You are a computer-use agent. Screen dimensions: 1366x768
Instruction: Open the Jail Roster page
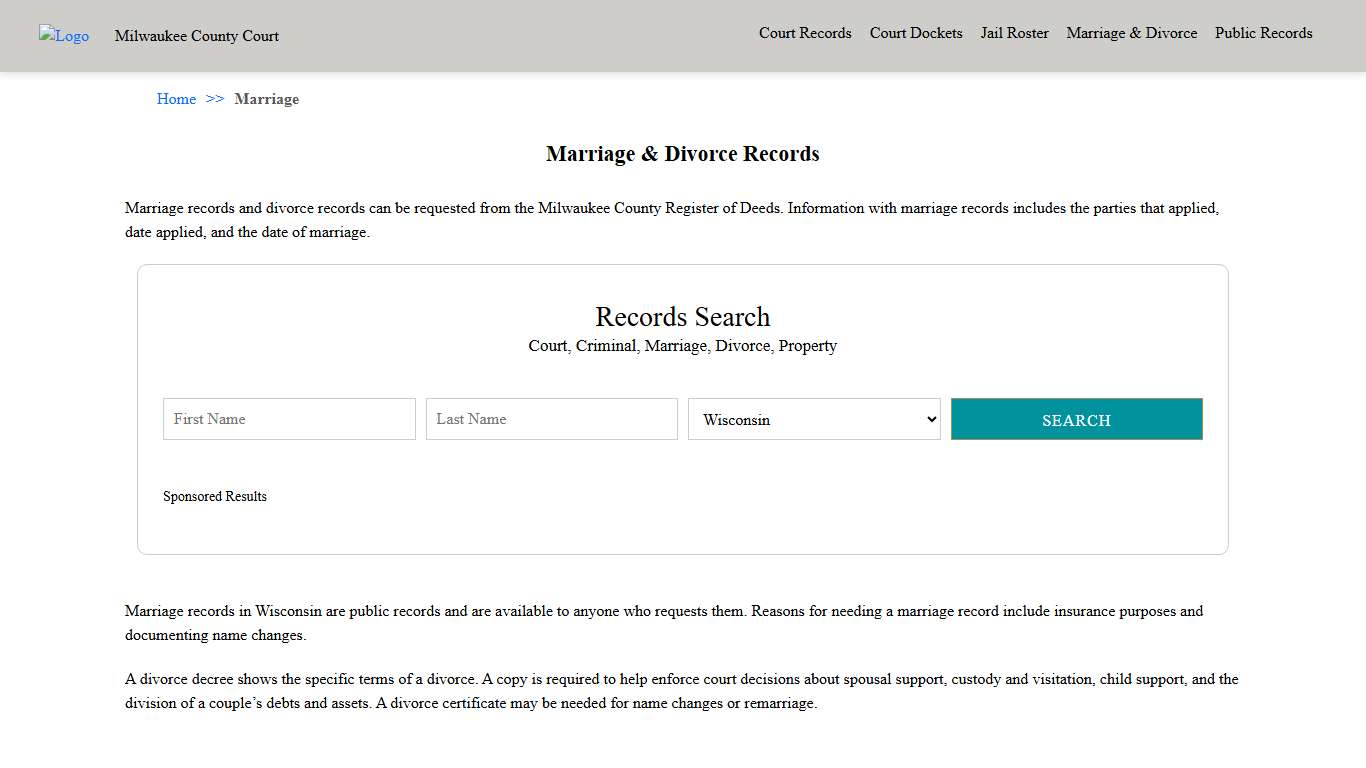pos(1014,33)
